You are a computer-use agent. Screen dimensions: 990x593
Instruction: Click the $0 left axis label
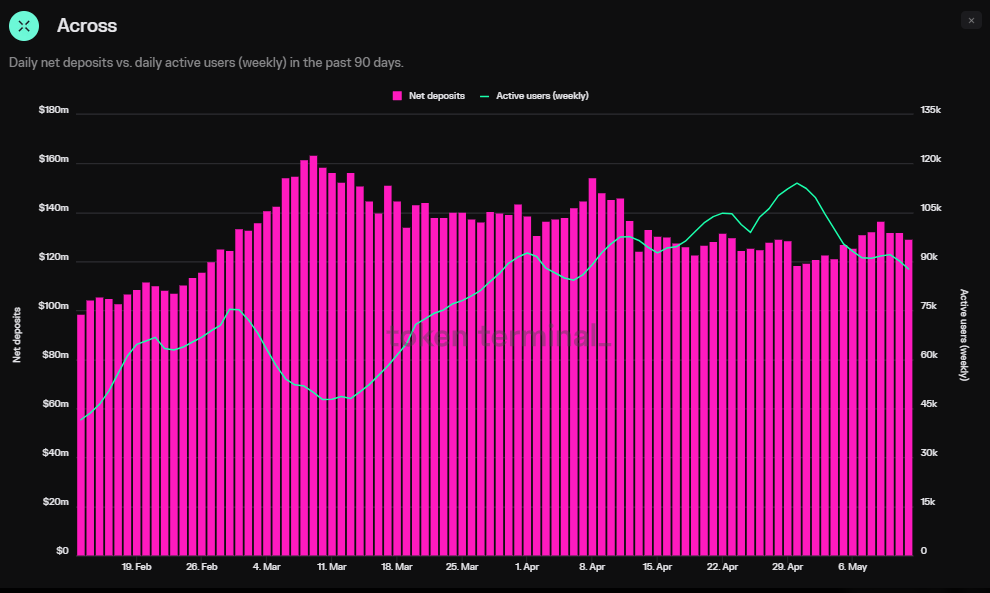coord(63,551)
